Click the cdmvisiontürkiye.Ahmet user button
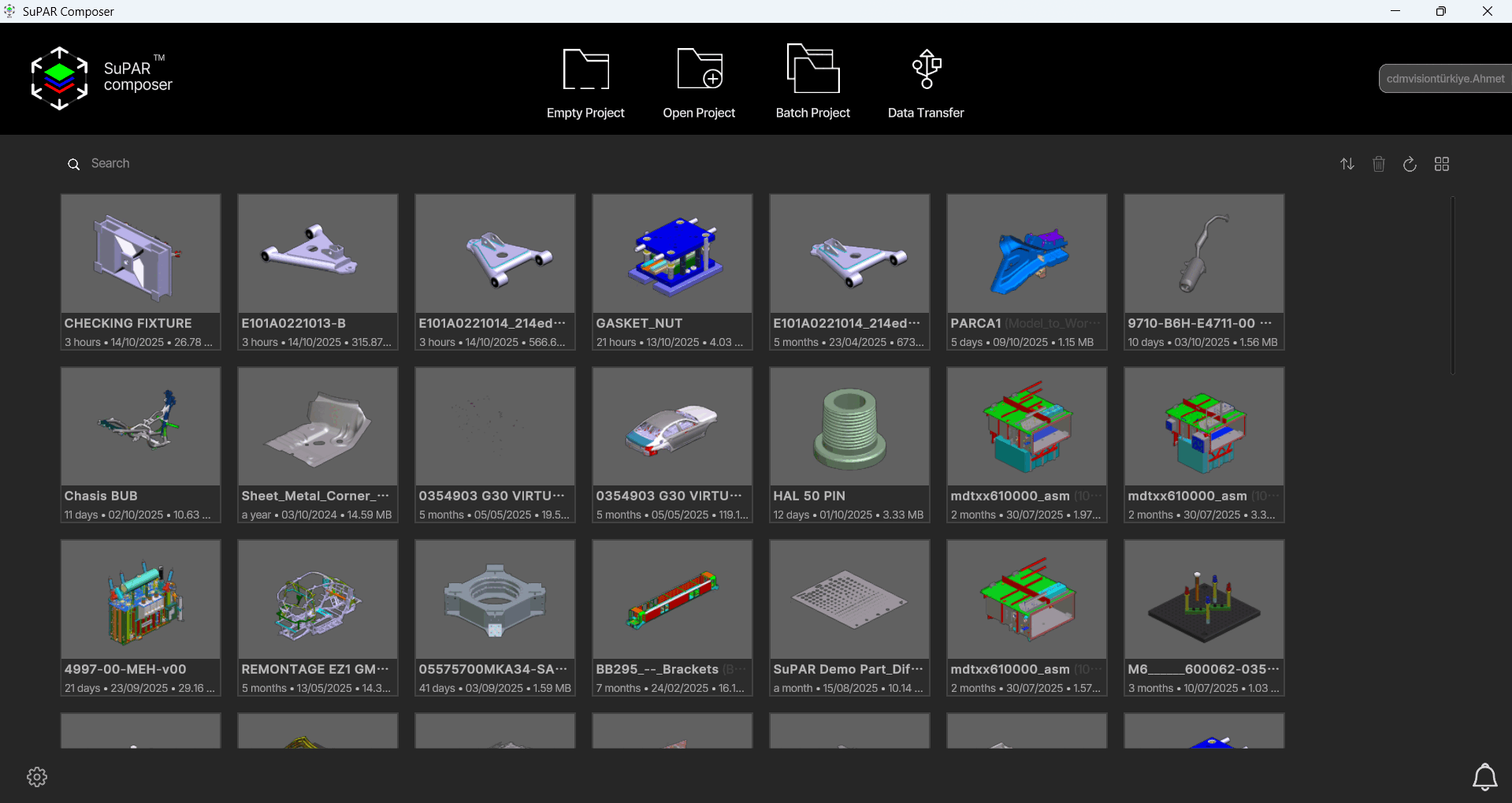Image resolution: width=1512 pixels, height=803 pixels. pos(1445,79)
